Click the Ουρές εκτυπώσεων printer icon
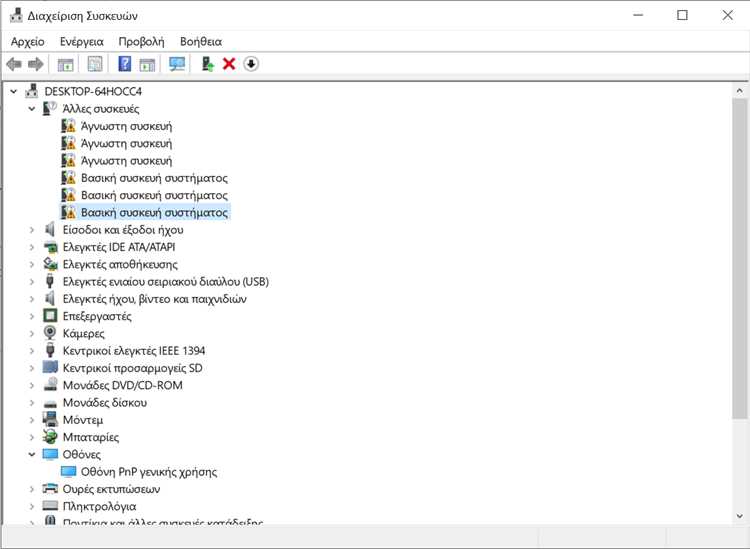 click(x=50, y=488)
